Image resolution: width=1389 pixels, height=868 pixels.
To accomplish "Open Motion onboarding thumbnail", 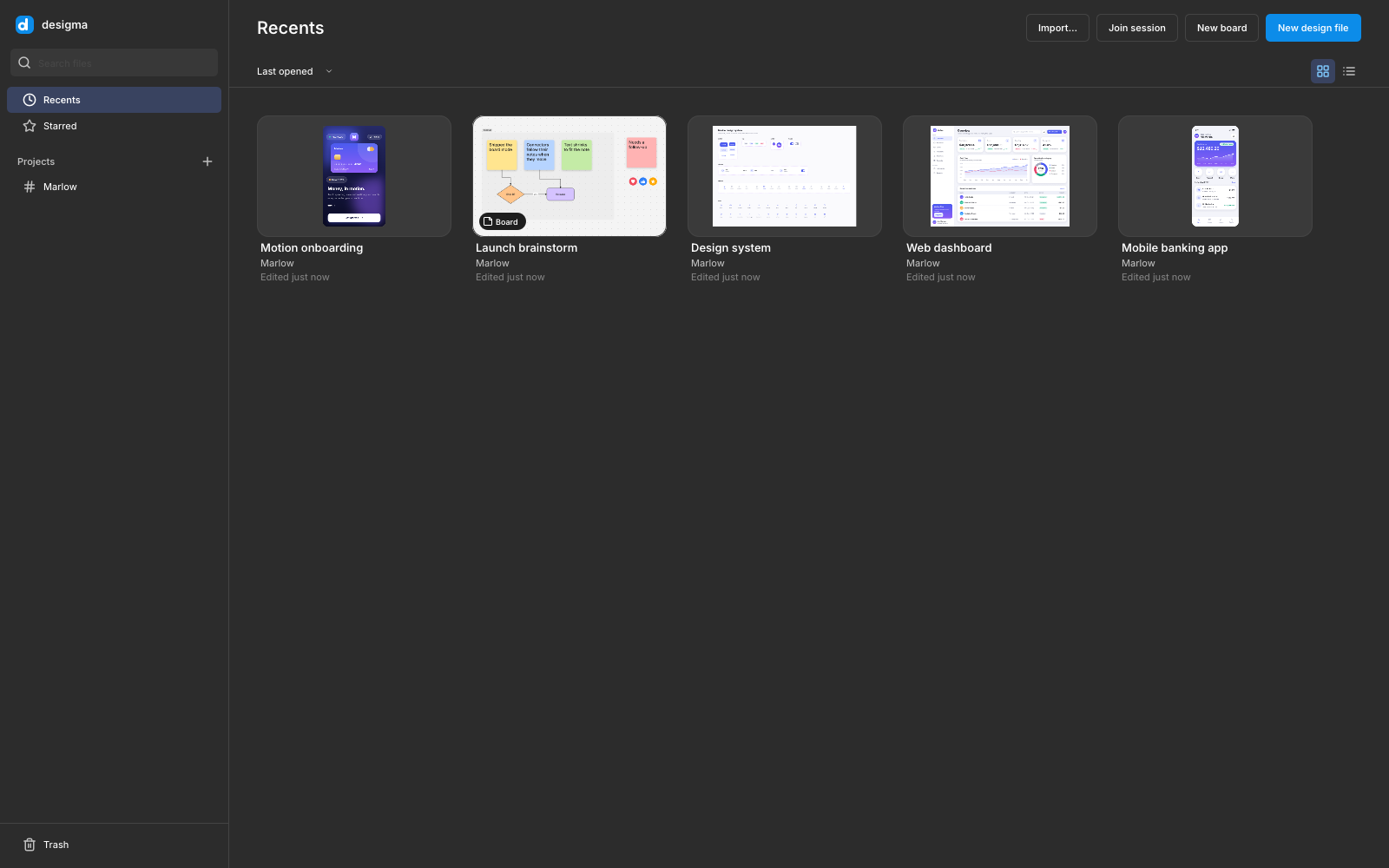I will [354, 176].
